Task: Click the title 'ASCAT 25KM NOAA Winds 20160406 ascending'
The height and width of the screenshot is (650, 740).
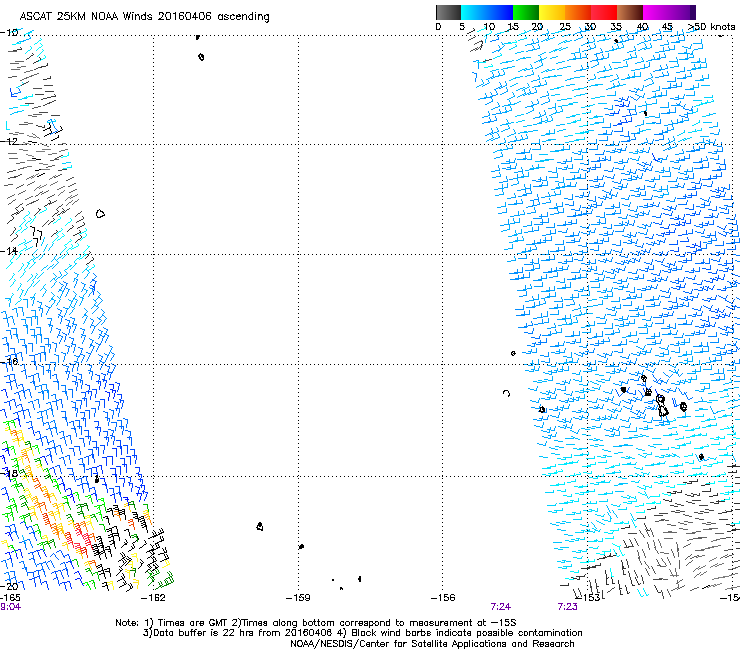Action: click(144, 17)
